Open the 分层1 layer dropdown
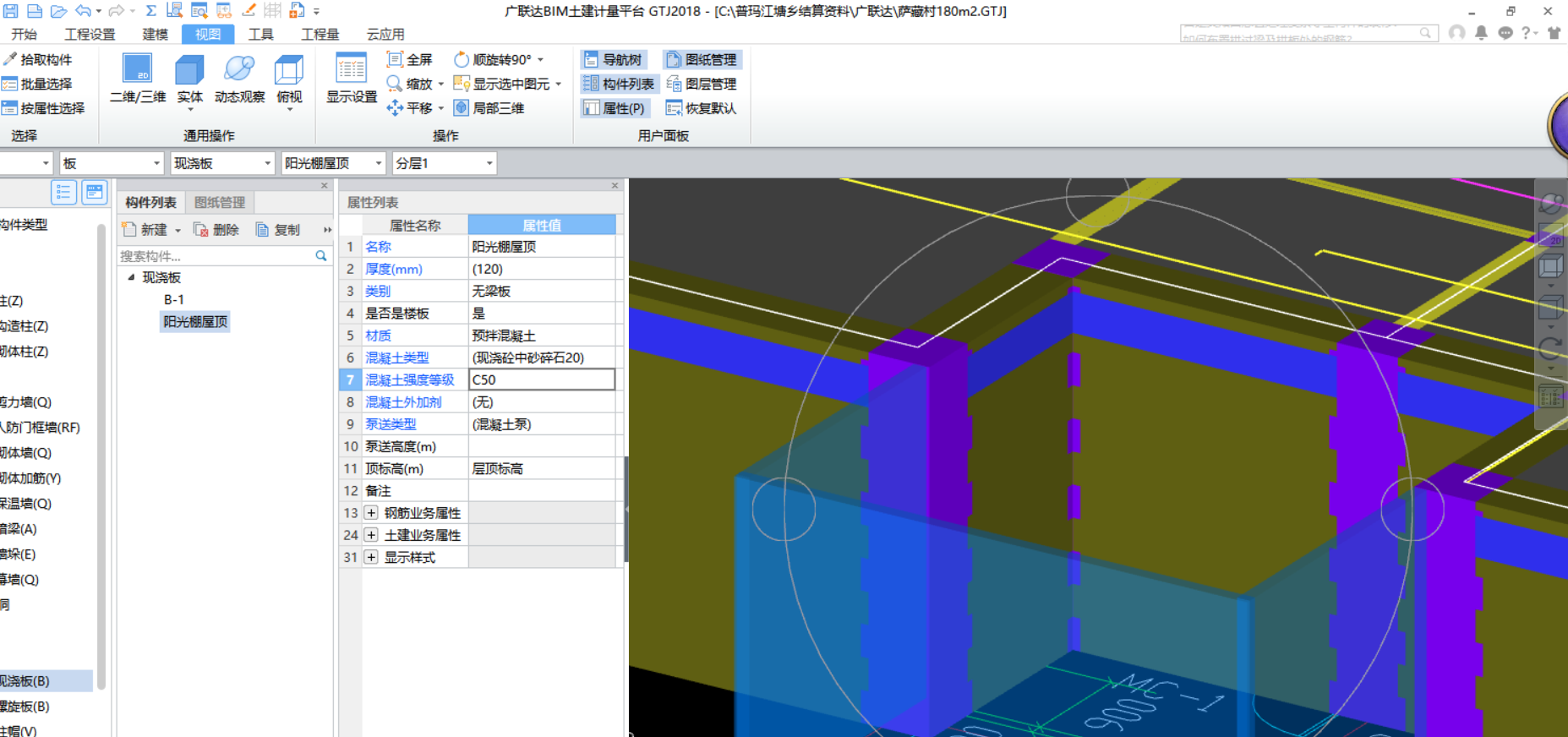1568x737 pixels. point(489,163)
